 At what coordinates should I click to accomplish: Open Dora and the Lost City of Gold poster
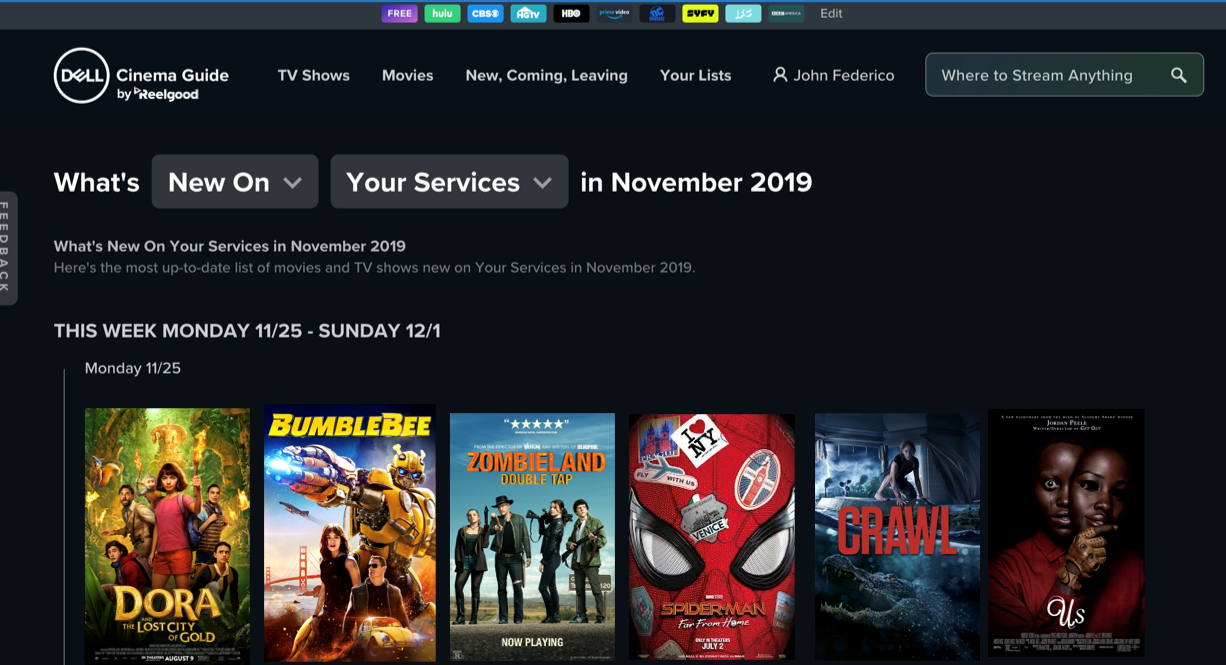click(x=167, y=535)
